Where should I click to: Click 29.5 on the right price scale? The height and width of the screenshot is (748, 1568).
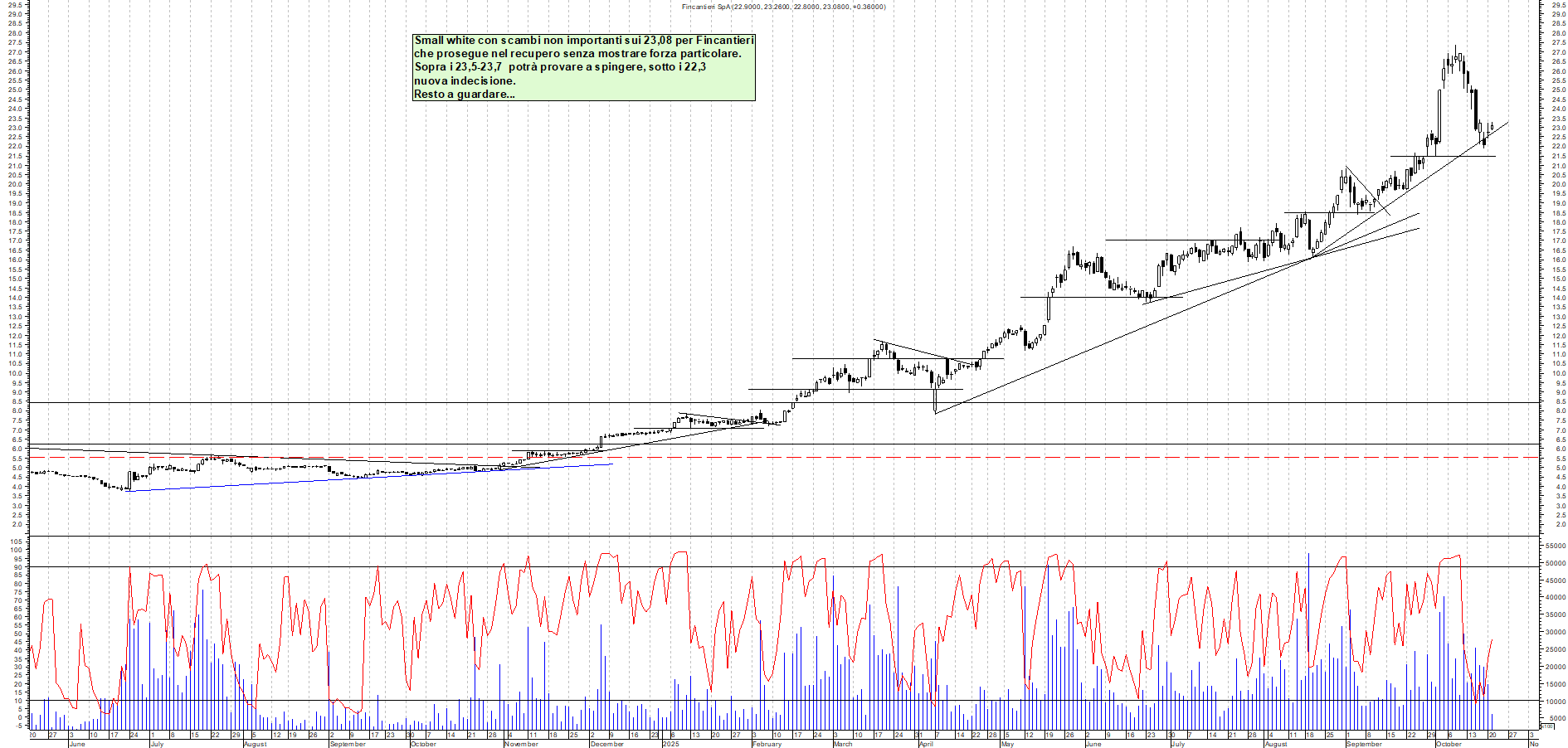(x=1558, y=4)
